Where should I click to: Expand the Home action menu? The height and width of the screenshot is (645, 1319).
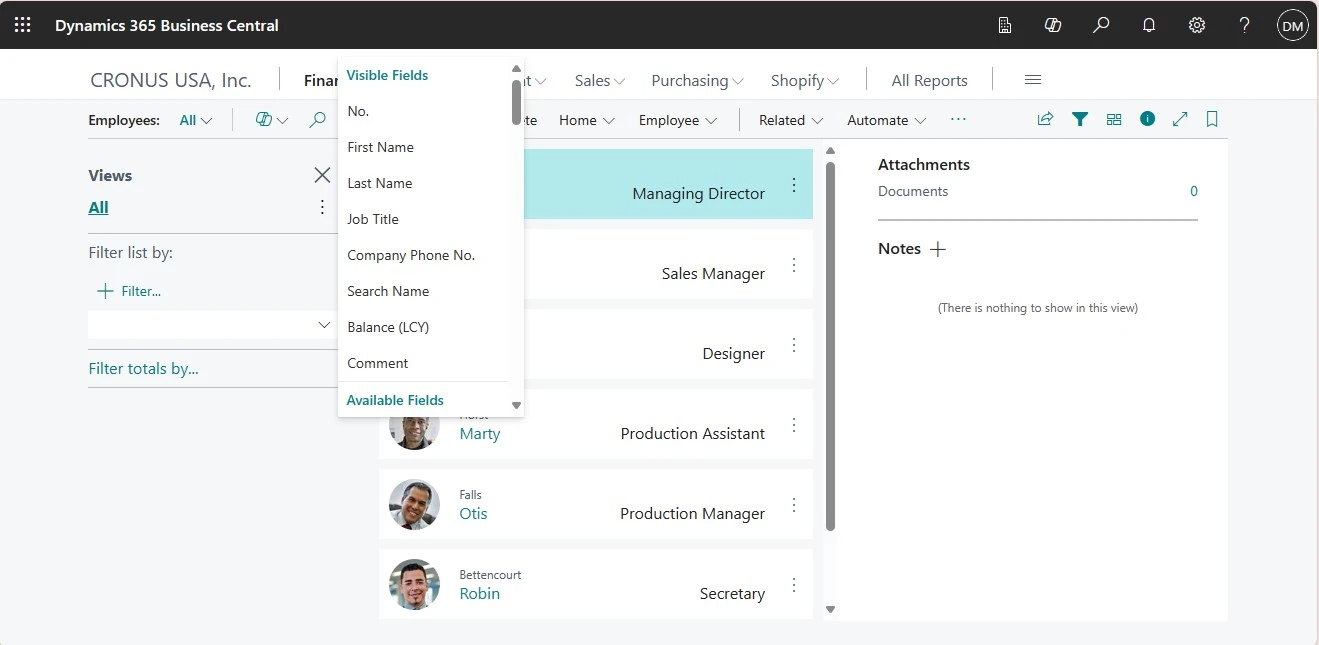tap(587, 120)
